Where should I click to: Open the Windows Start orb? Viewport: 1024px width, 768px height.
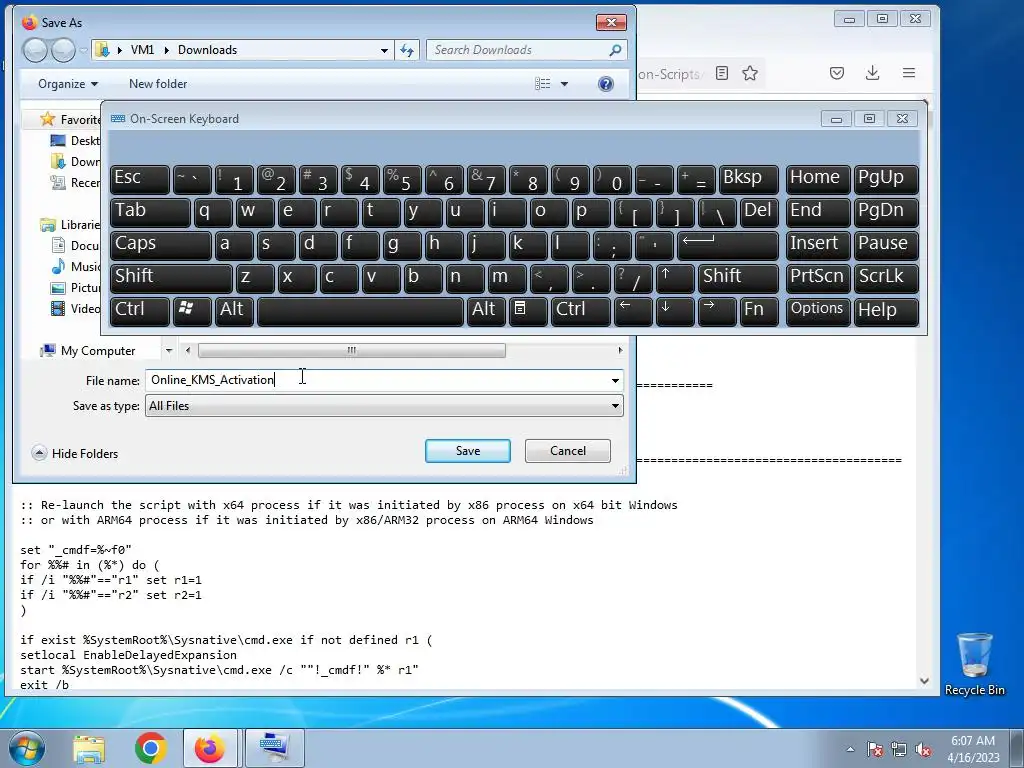26,748
